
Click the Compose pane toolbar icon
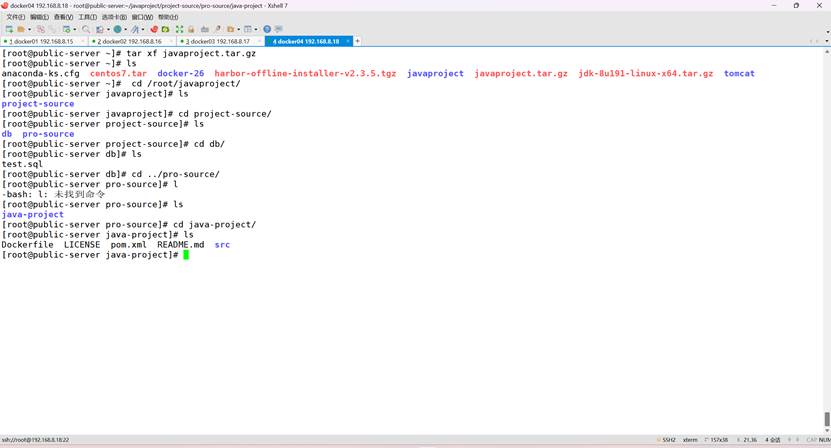100,29
